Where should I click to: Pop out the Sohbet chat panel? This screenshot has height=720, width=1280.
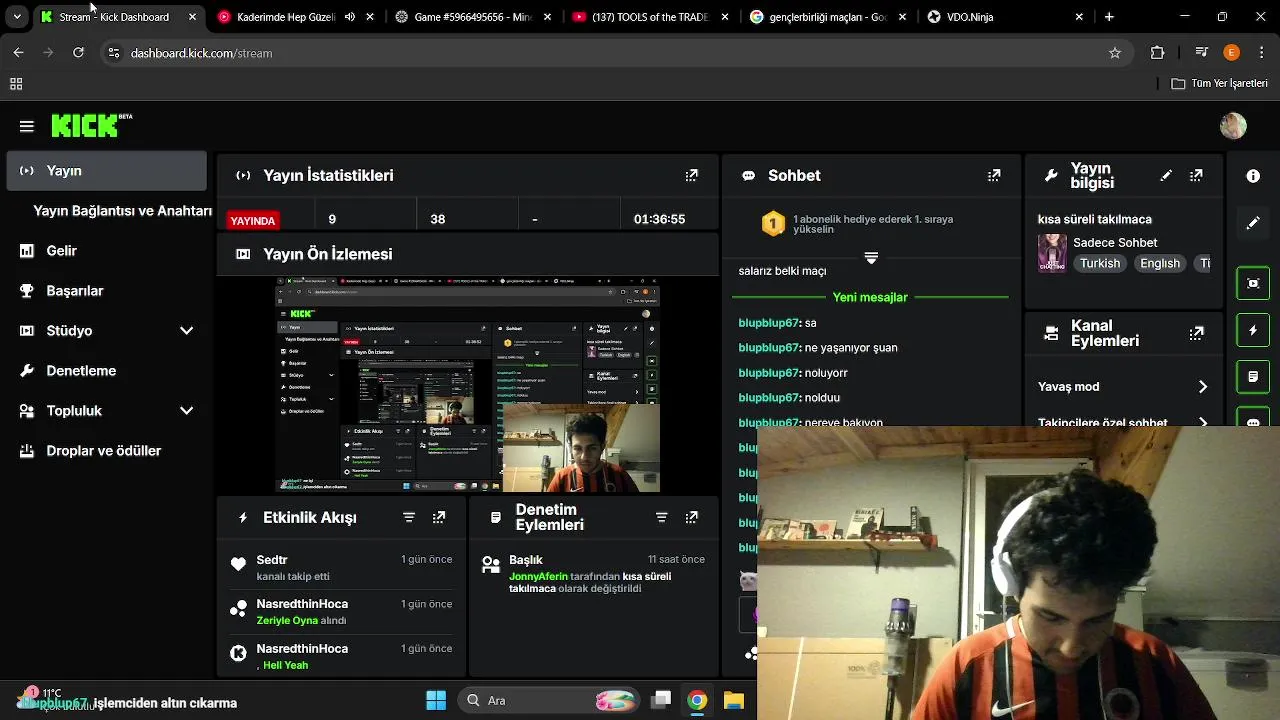click(x=994, y=175)
